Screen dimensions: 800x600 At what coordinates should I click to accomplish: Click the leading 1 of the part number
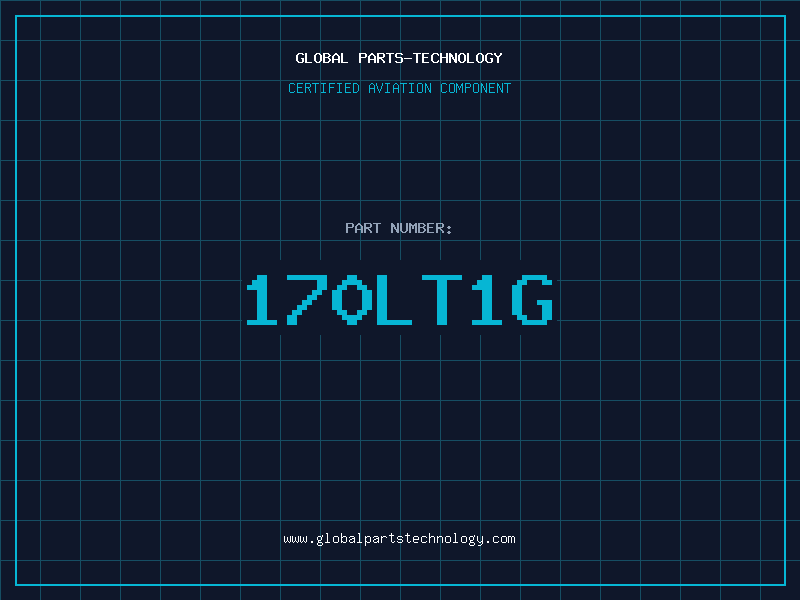262,299
